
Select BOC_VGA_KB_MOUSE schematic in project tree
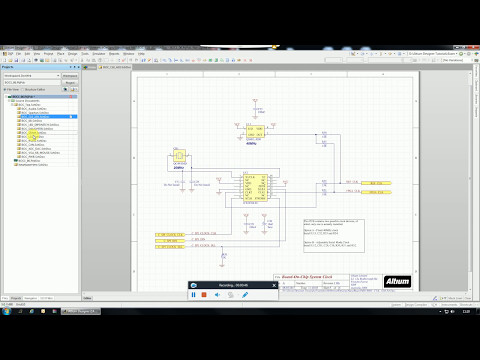[x=40, y=153]
